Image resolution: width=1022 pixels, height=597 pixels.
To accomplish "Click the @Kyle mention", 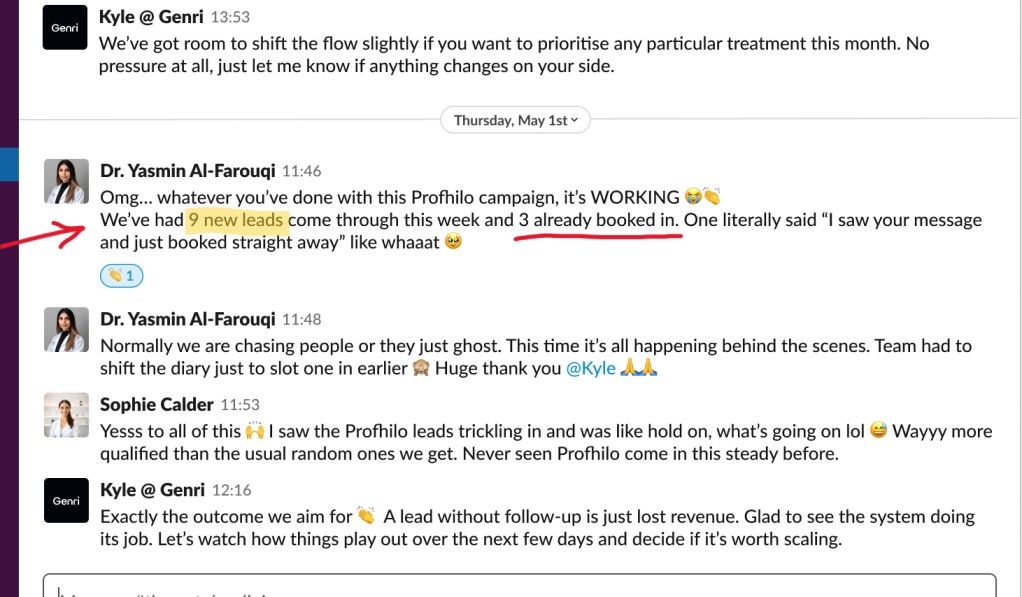I will click(590, 368).
